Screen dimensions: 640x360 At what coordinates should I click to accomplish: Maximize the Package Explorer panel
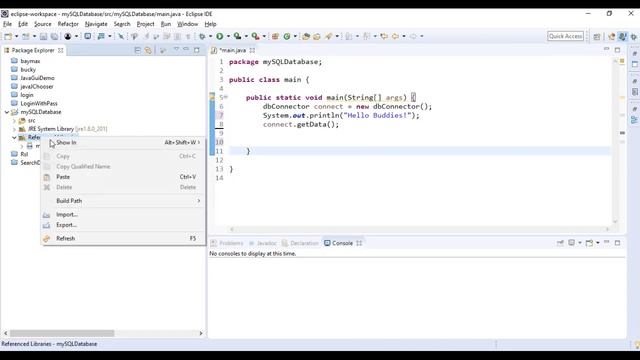click(x=197, y=50)
